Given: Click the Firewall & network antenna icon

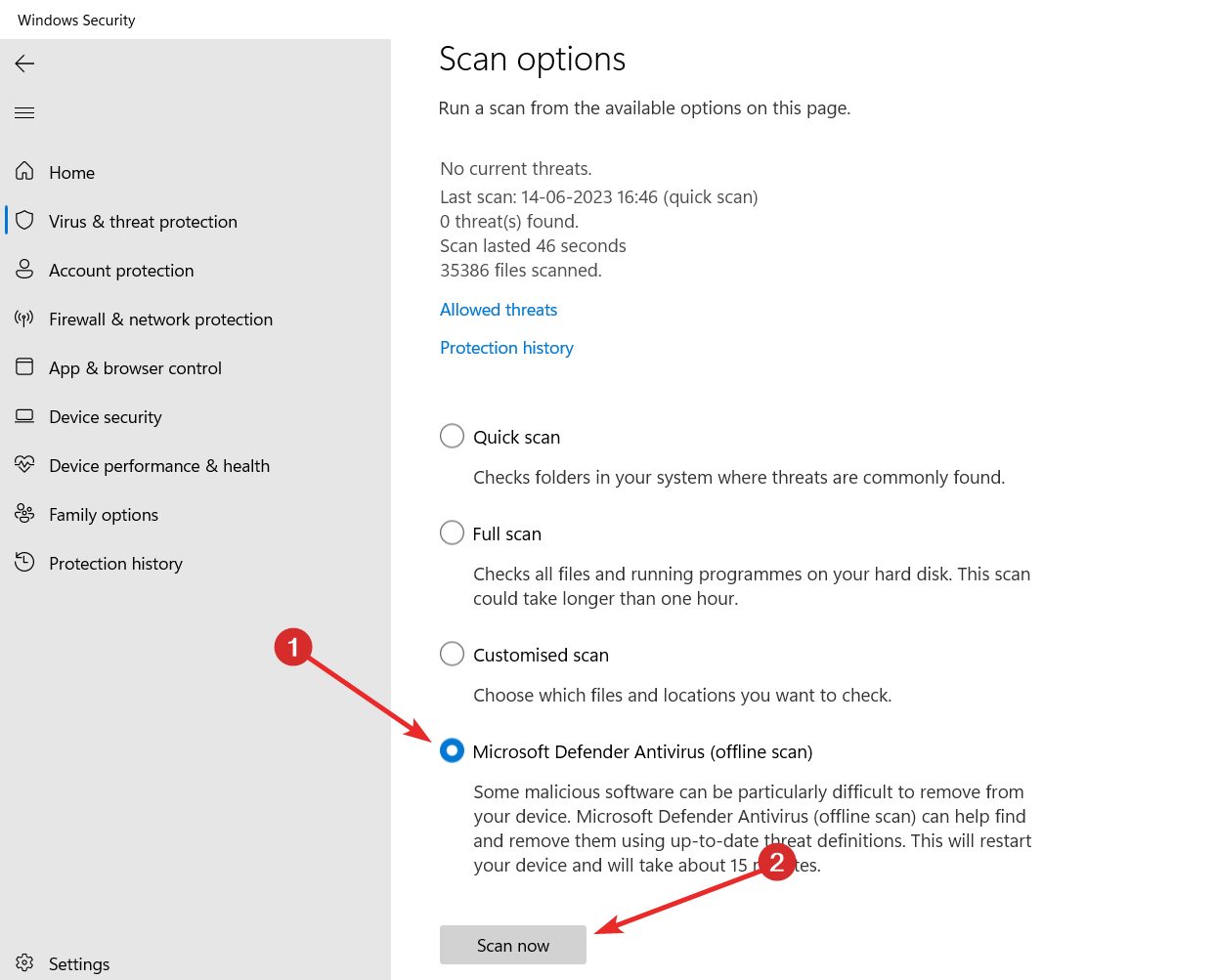Looking at the screenshot, I should point(24,318).
